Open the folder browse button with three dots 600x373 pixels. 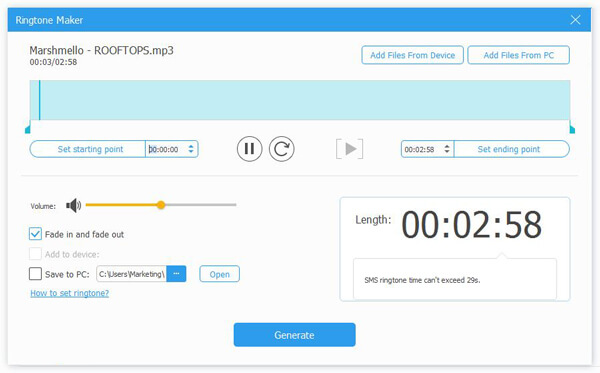click(x=176, y=274)
